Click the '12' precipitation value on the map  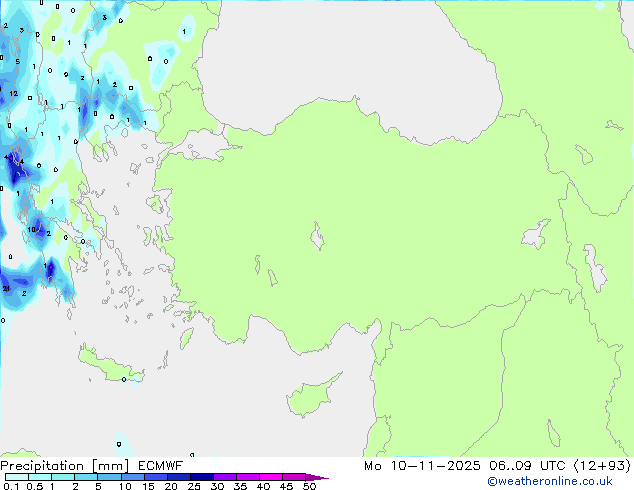point(13,94)
